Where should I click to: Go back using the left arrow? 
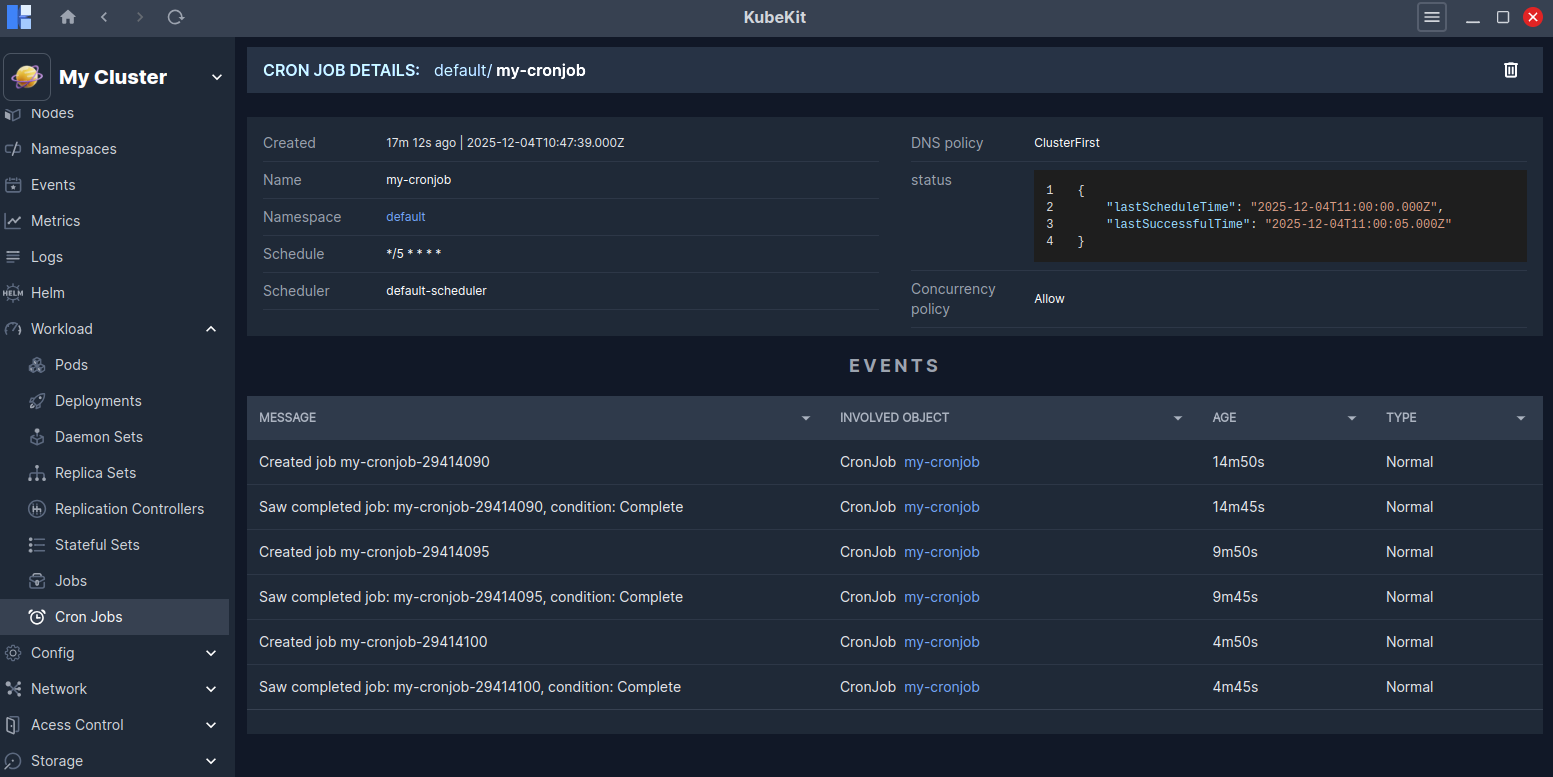pos(104,17)
